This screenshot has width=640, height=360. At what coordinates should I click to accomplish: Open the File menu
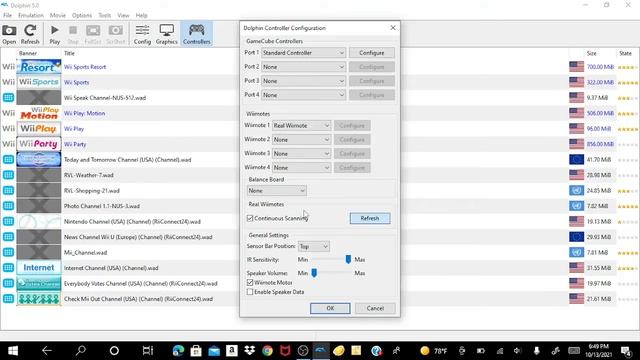7,15
